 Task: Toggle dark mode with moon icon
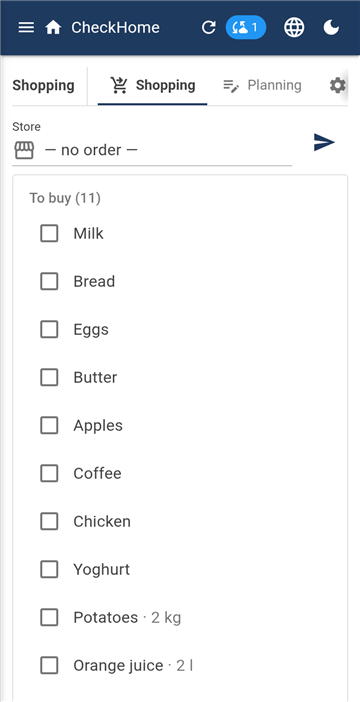tap(331, 27)
